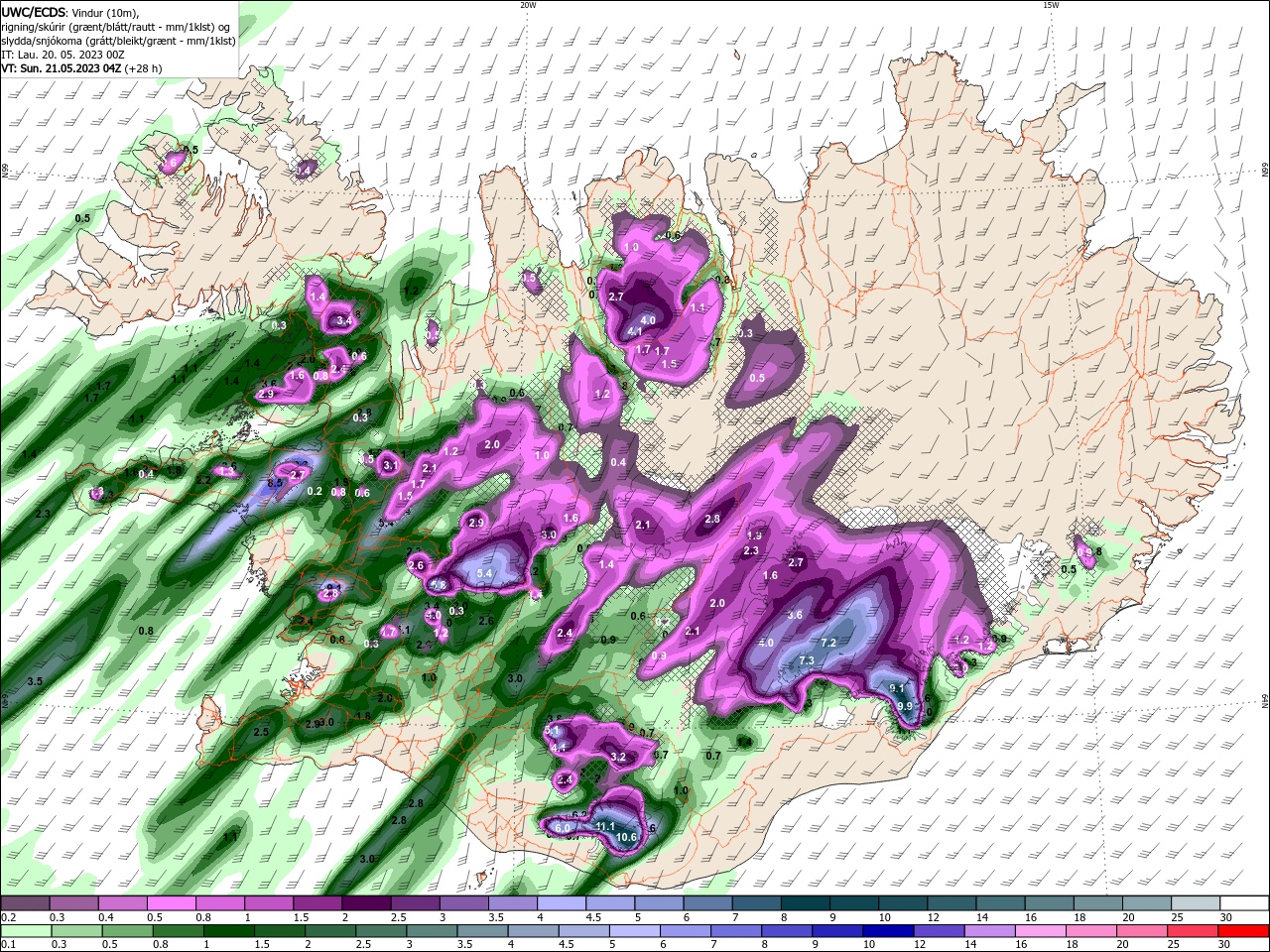
Task: Click the 10.6 precipitation value on the map
Action: pos(626,837)
